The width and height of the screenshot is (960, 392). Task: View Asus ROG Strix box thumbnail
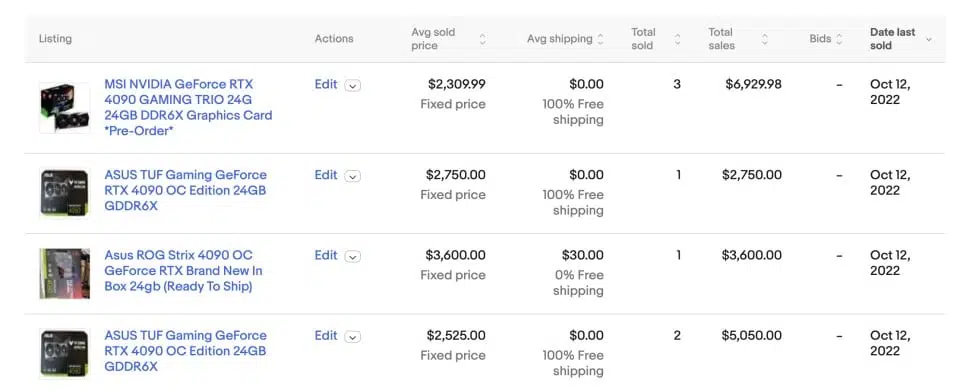(x=64, y=273)
